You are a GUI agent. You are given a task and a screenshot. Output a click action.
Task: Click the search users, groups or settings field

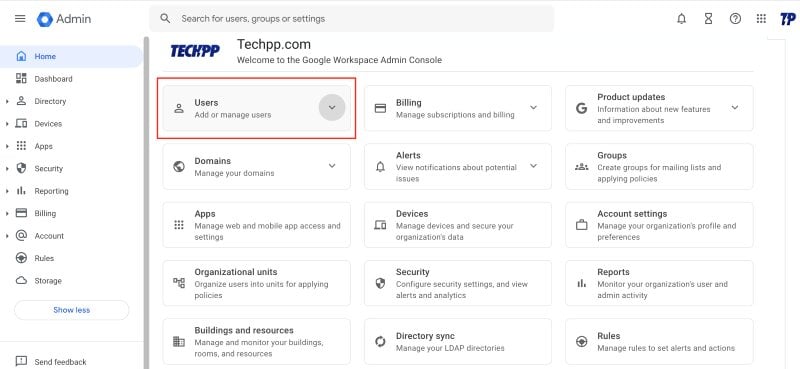coord(352,19)
